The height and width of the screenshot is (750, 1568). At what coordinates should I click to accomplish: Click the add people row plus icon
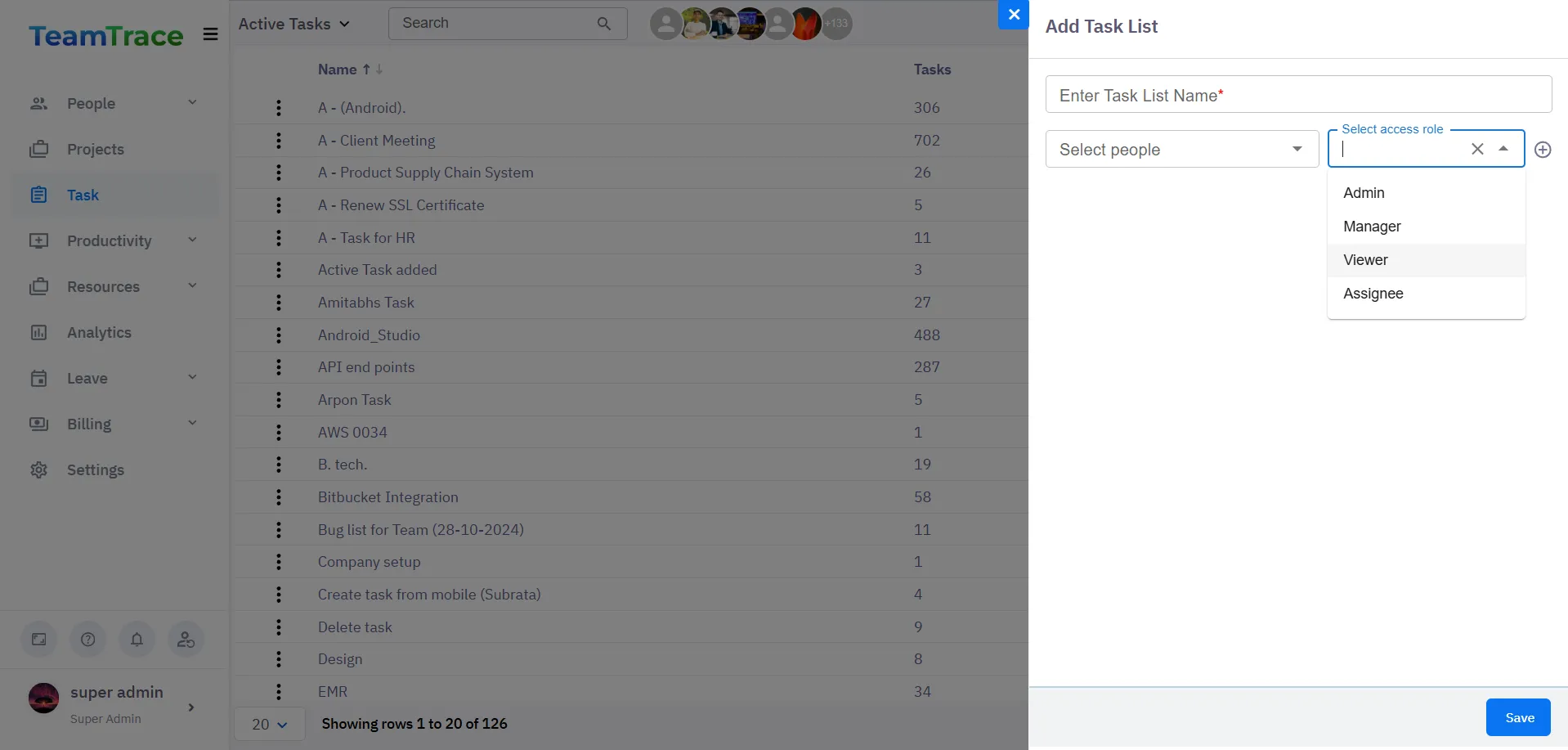[1542, 150]
